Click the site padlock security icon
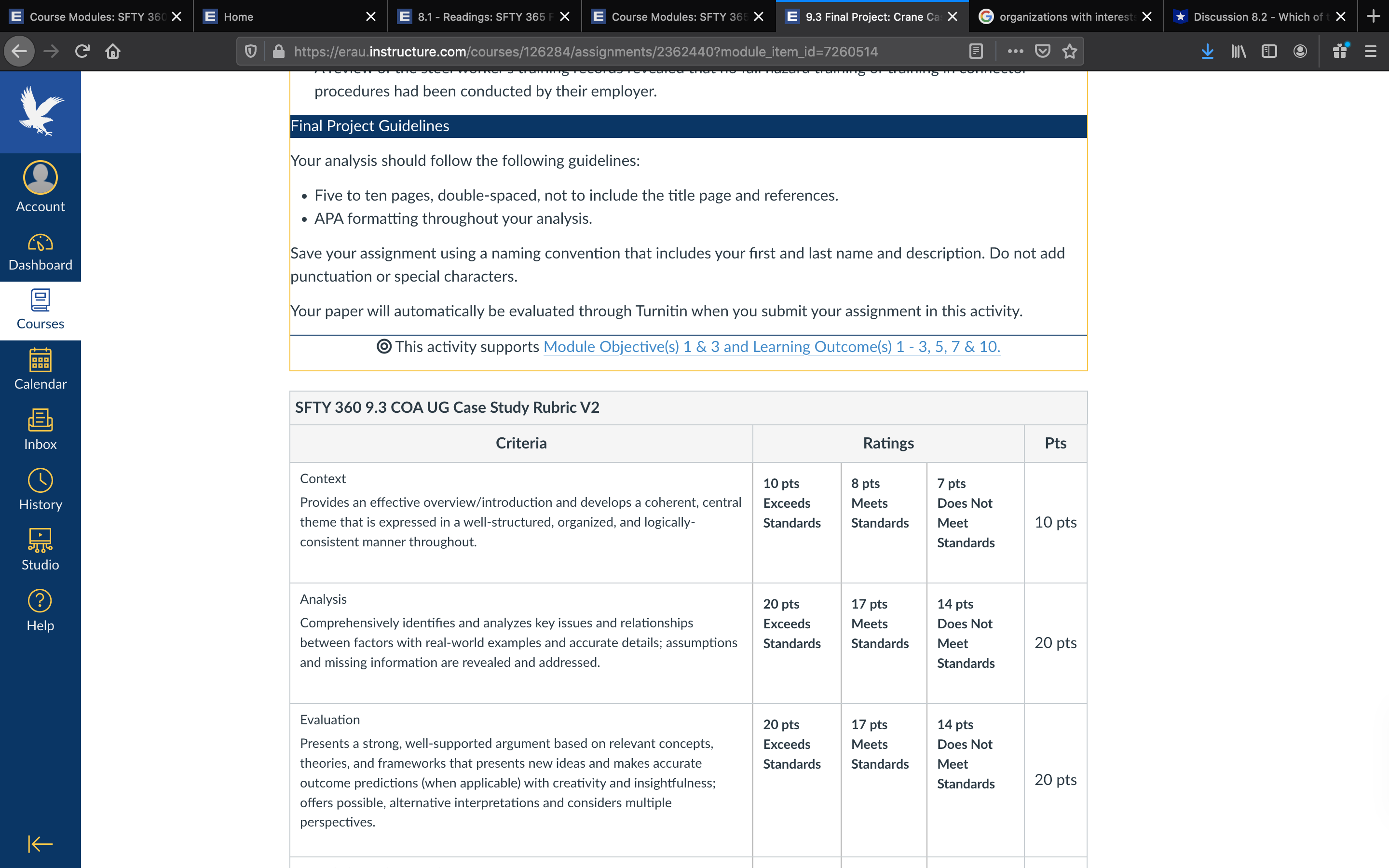This screenshot has height=868, width=1389. click(279, 51)
